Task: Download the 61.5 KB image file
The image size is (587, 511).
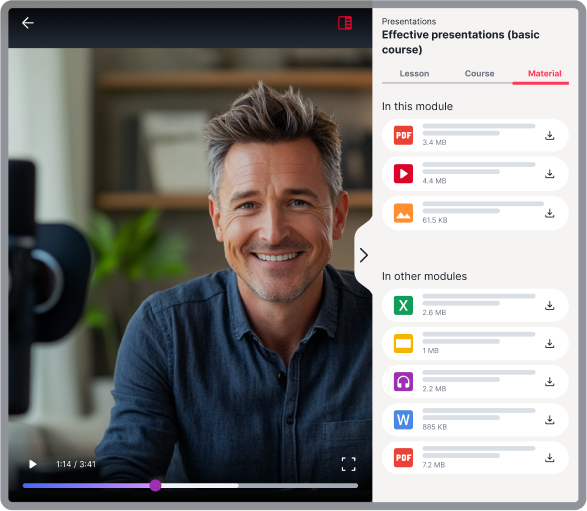Action: click(549, 213)
